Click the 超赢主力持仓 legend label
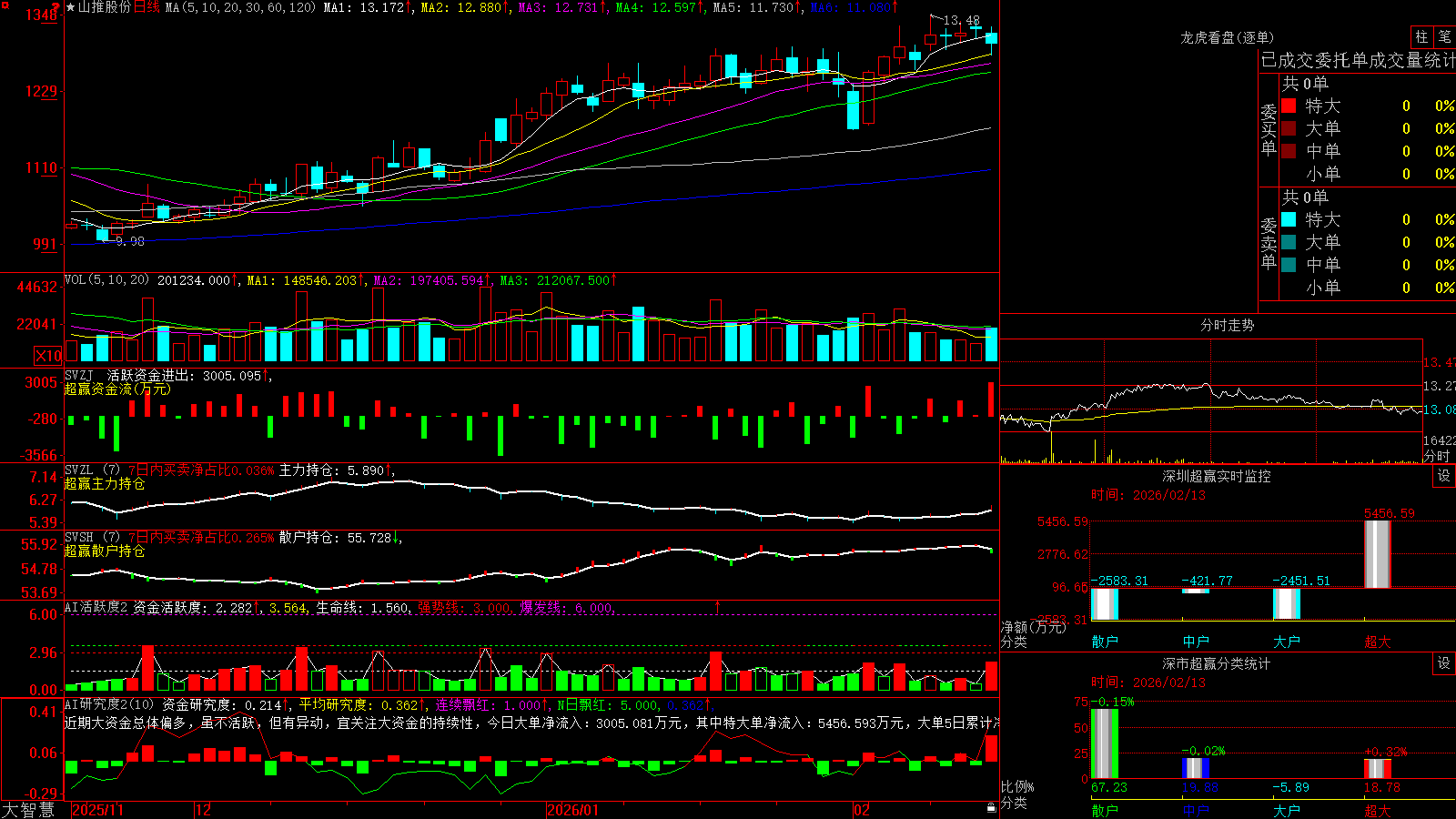The height and width of the screenshot is (819, 1456). (x=105, y=483)
